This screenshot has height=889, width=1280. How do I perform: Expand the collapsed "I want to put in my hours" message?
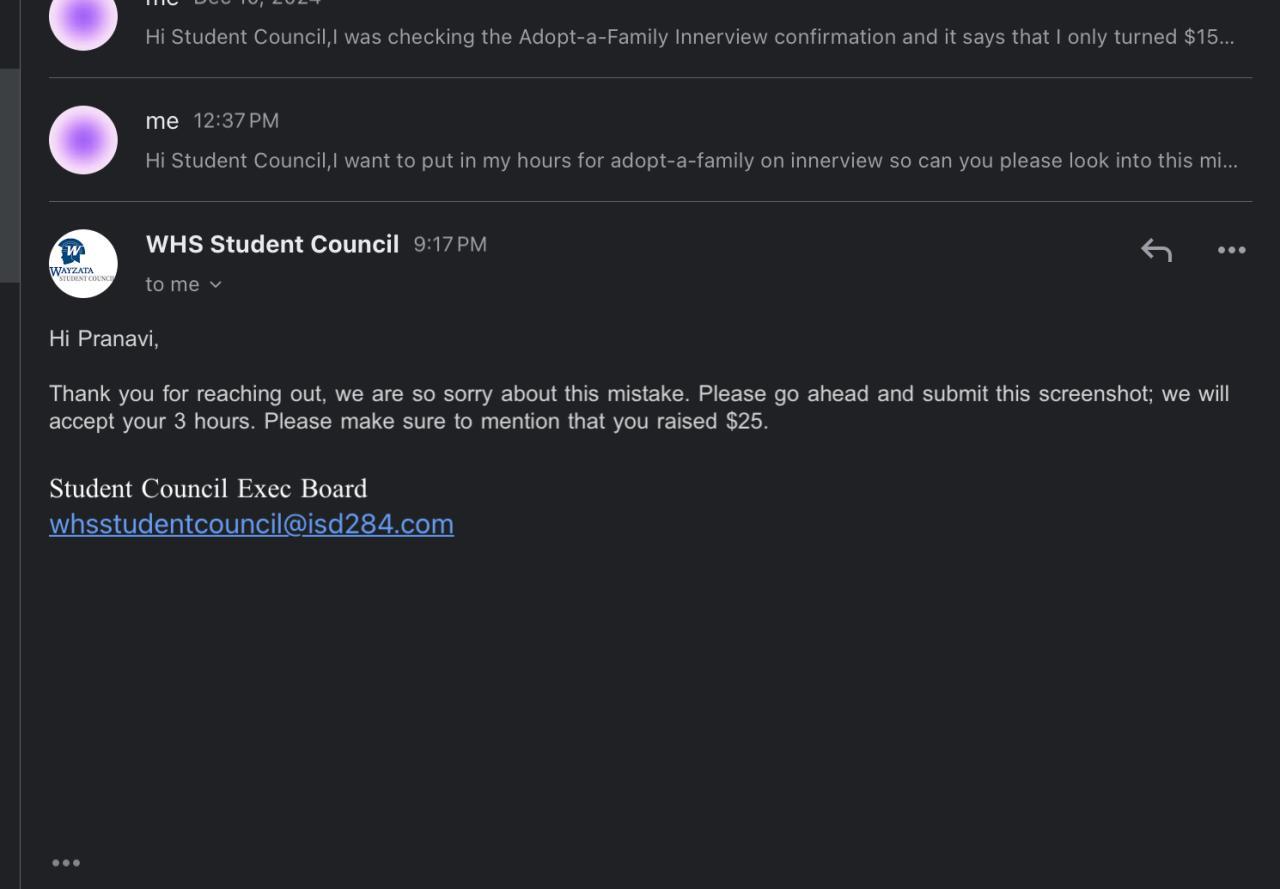[690, 161]
